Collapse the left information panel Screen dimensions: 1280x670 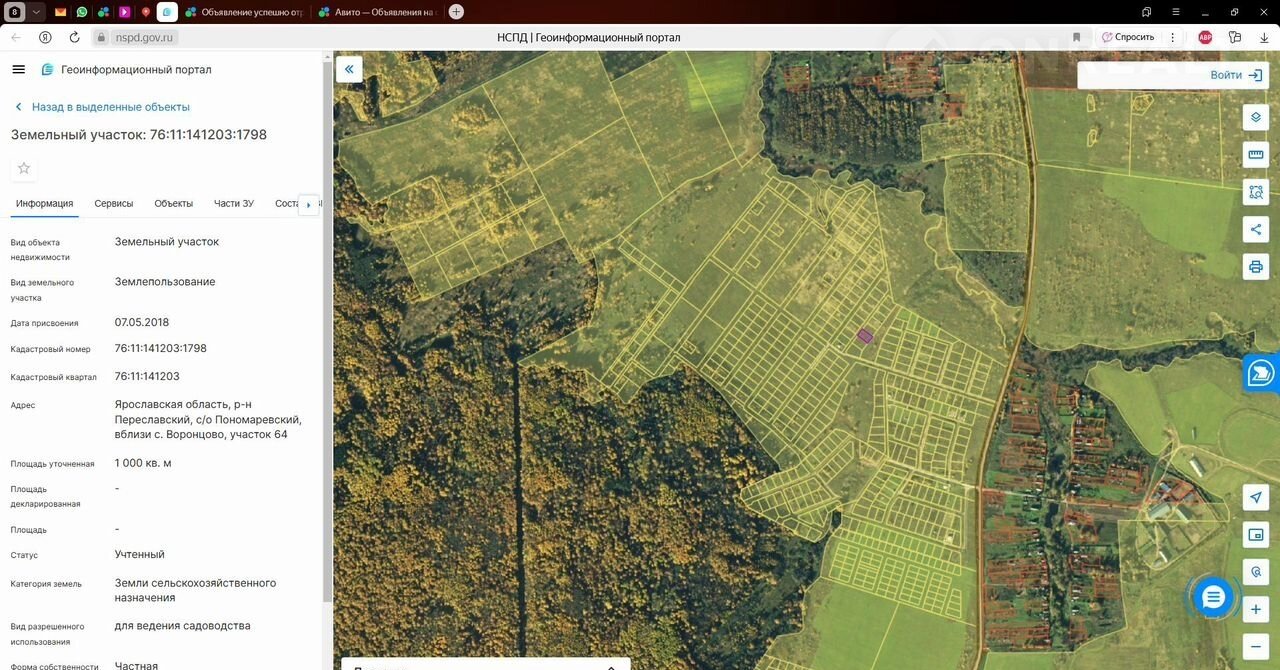pos(349,69)
